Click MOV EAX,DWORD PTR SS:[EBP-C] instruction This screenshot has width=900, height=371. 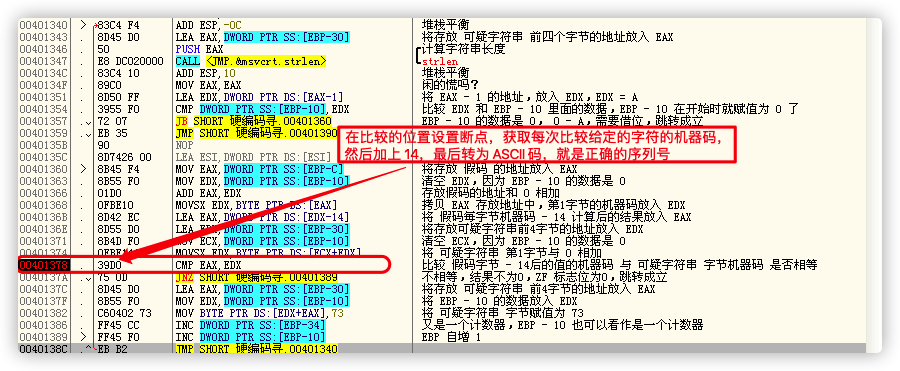(x=260, y=169)
